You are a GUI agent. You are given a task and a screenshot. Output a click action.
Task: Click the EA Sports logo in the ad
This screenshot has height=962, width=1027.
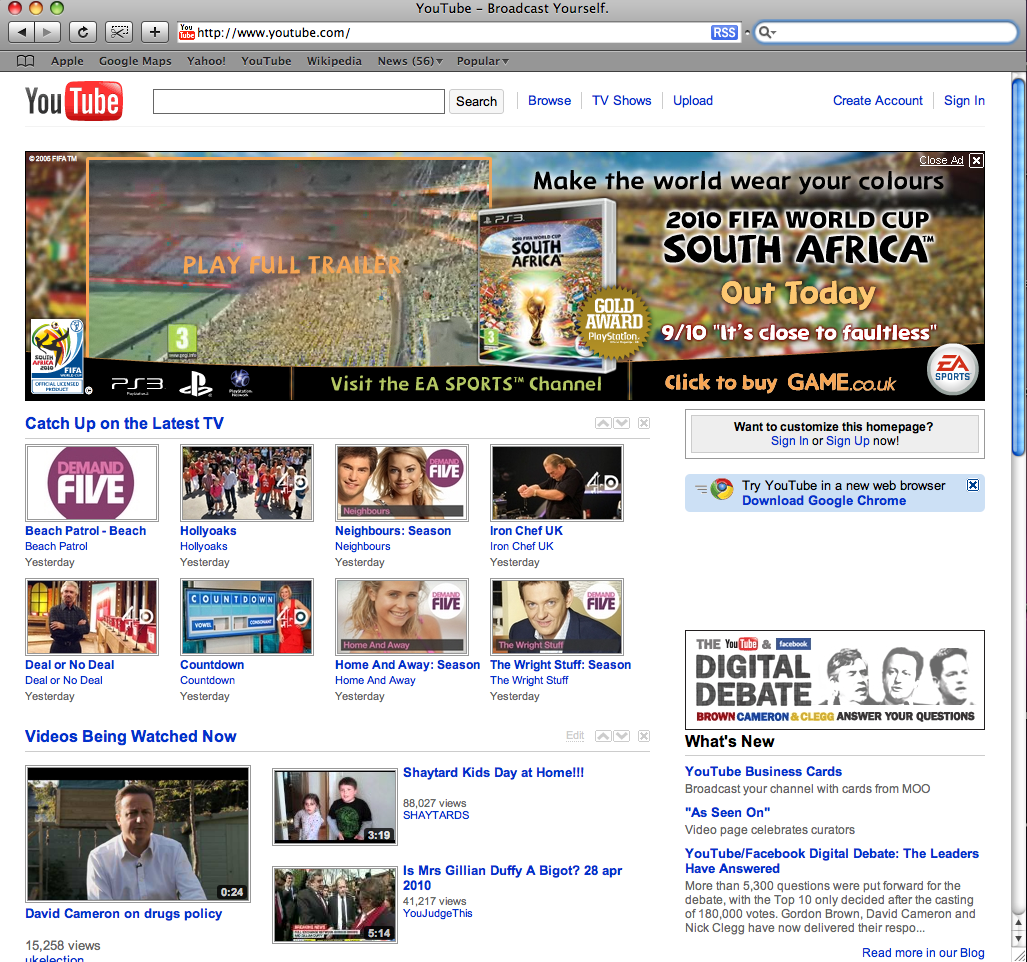click(x=952, y=369)
